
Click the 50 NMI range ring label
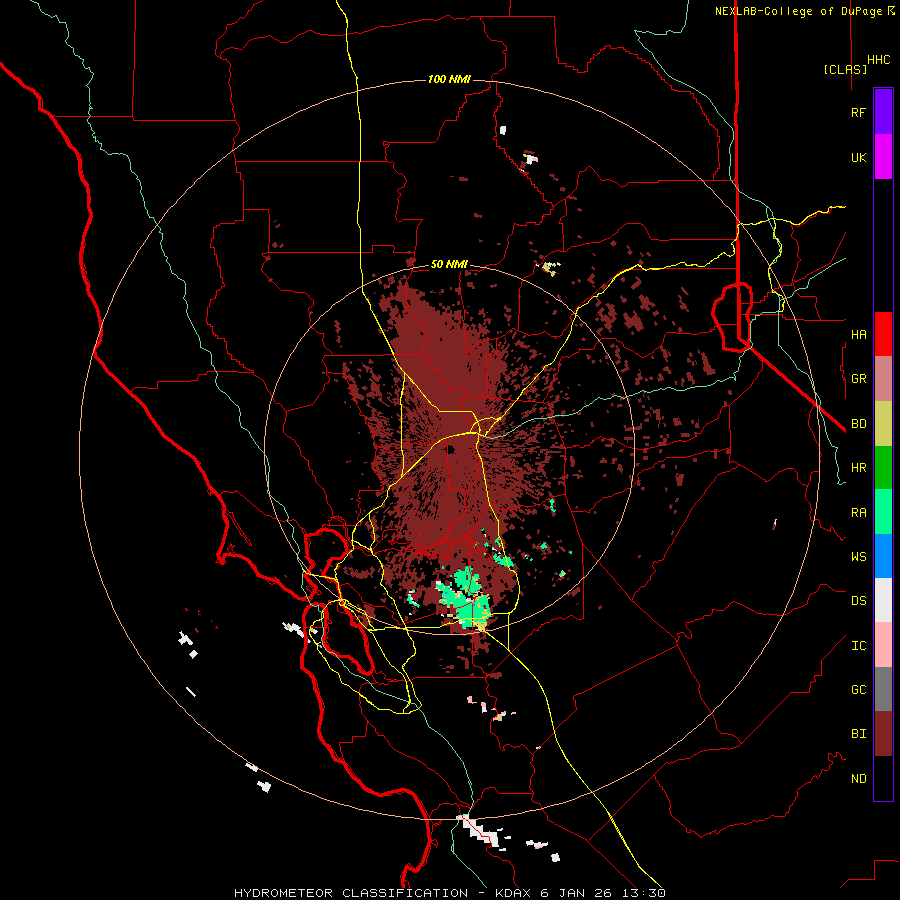(449, 265)
